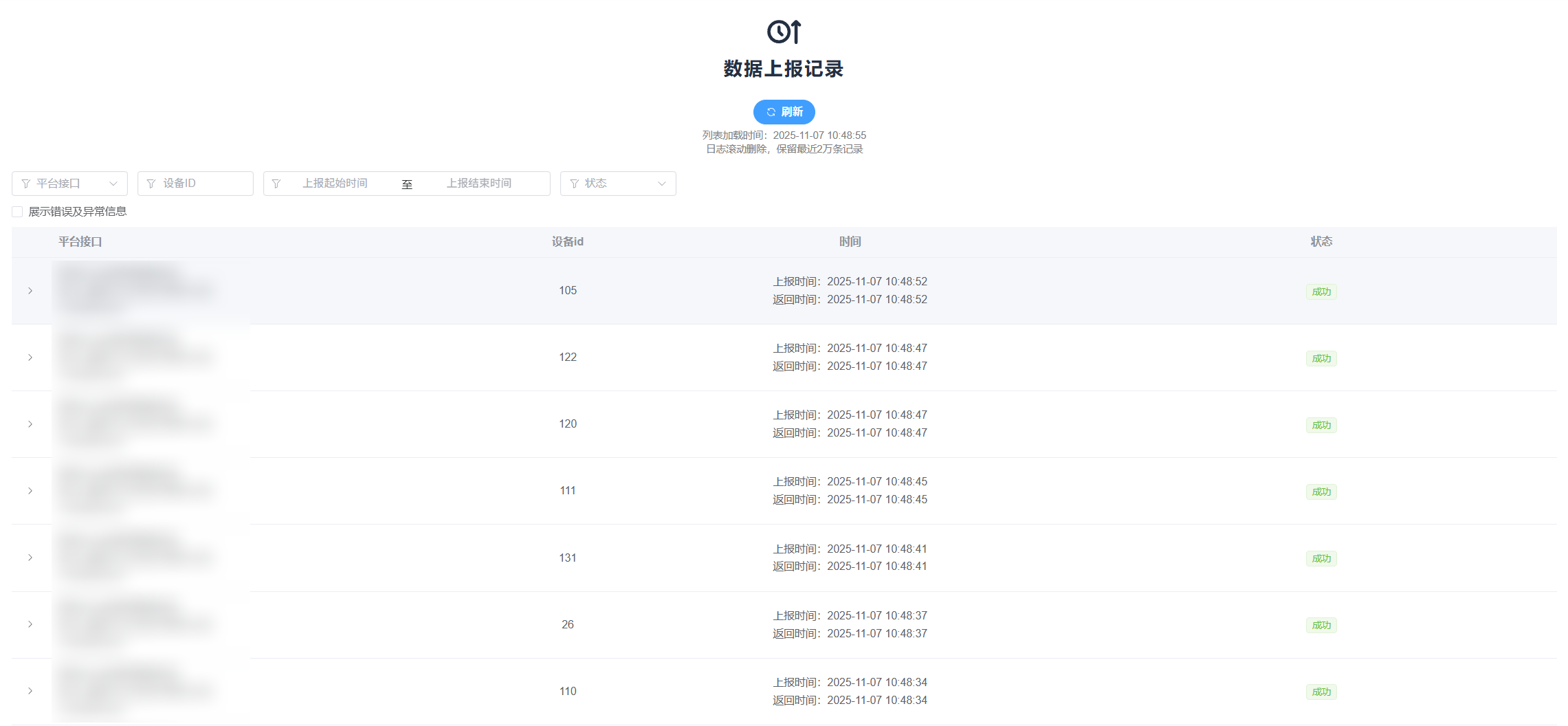Open the 状态 filter dropdown

tap(617, 184)
